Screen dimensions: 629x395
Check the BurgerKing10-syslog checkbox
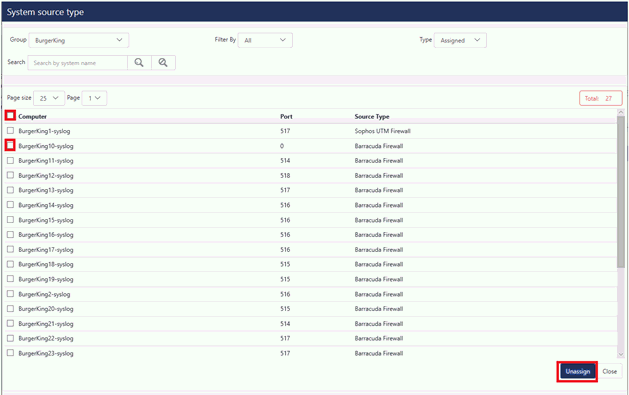[x=10, y=145]
